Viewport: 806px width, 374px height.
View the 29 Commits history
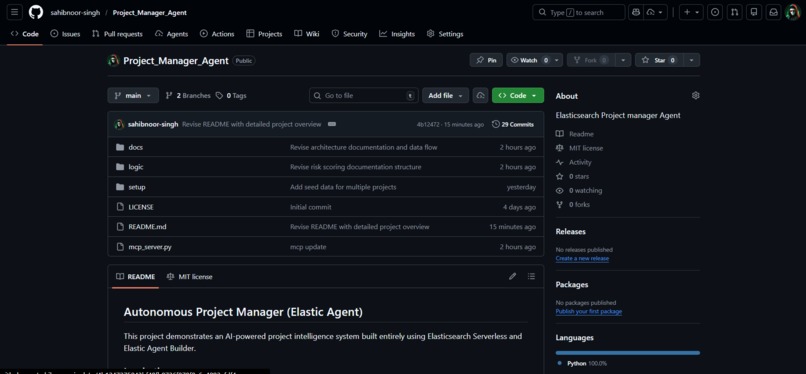pyautogui.click(x=513, y=124)
